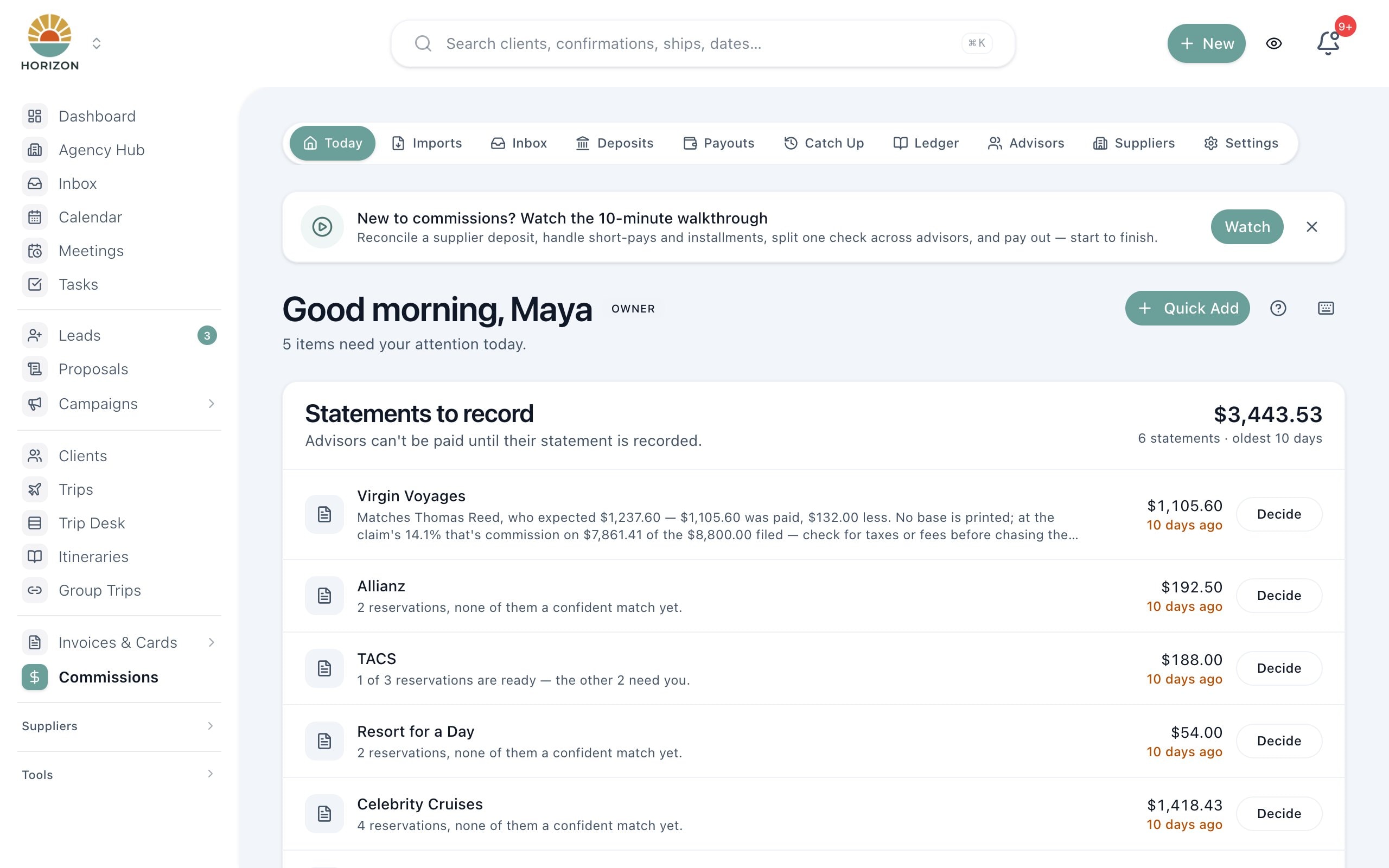
Task: Open the commissions Settings tab
Action: (1241, 143)
